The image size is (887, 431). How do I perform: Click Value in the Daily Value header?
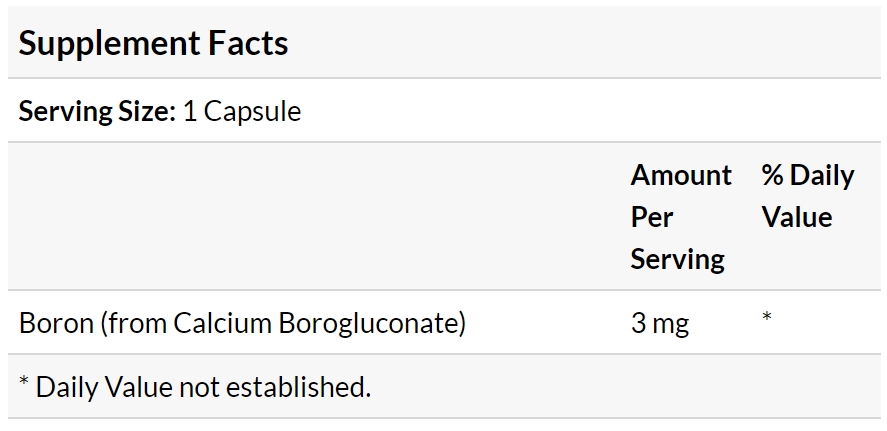click(797, 217)
